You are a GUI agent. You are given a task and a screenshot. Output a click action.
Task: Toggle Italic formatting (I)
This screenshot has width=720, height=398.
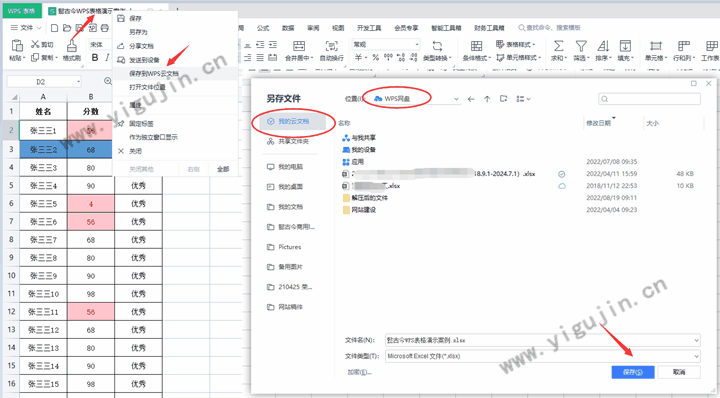pos(107,57)
